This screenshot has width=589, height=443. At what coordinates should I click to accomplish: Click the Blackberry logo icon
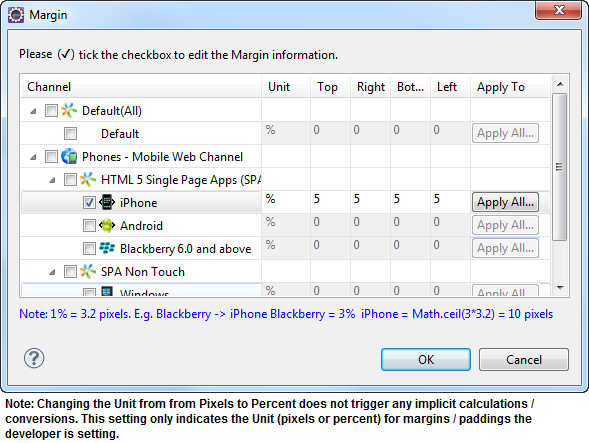(107, 248)
